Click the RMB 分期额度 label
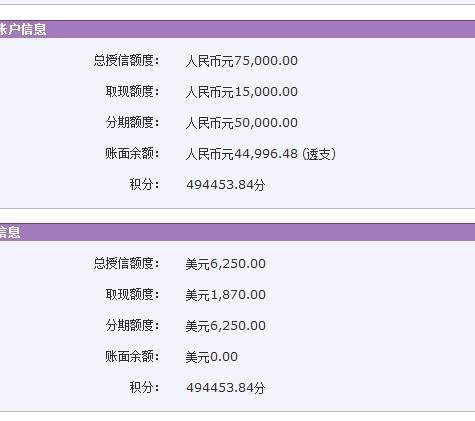 [x=133, y=122]
